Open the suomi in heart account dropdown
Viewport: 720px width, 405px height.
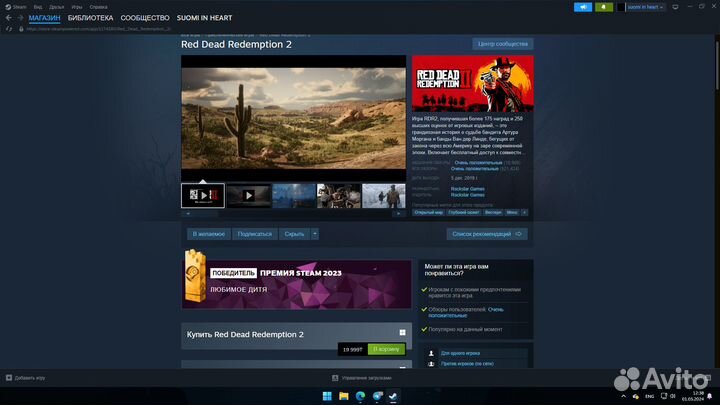(x=645, y=7)
